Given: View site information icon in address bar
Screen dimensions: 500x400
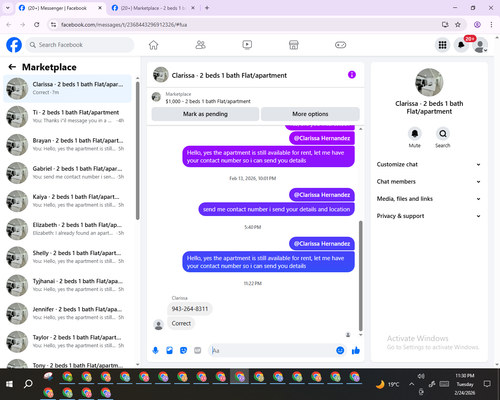Looking at the screenshot, I should click(54, 24).
